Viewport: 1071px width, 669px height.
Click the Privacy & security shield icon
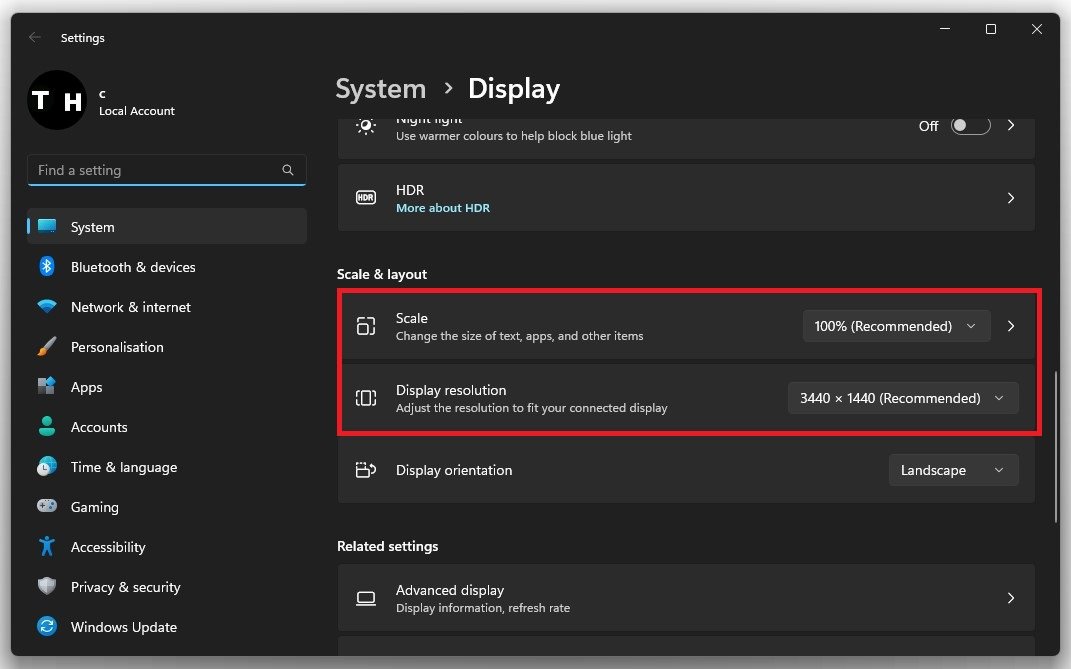tap(47, 587)
